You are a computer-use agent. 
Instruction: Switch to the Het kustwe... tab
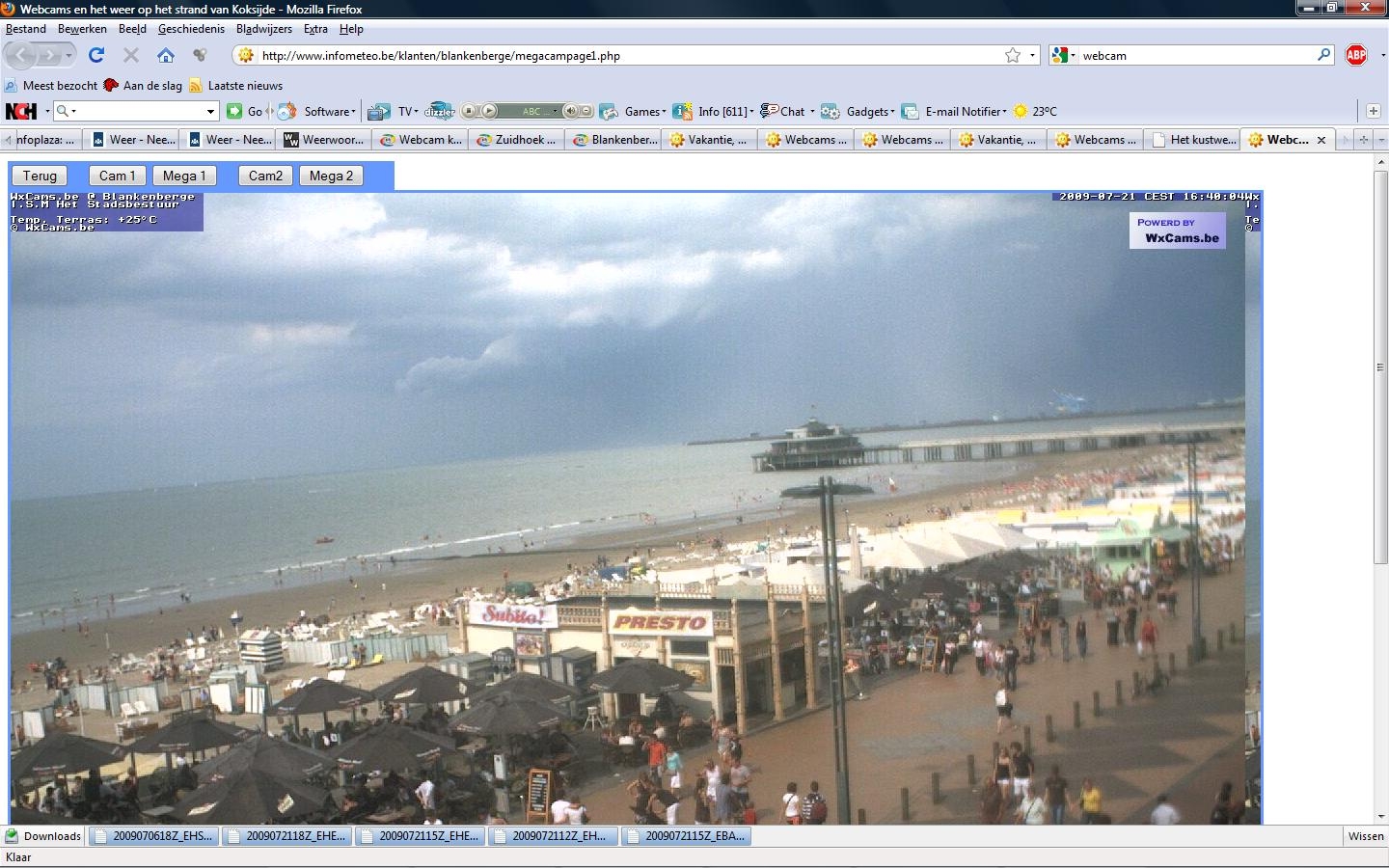1192,140
